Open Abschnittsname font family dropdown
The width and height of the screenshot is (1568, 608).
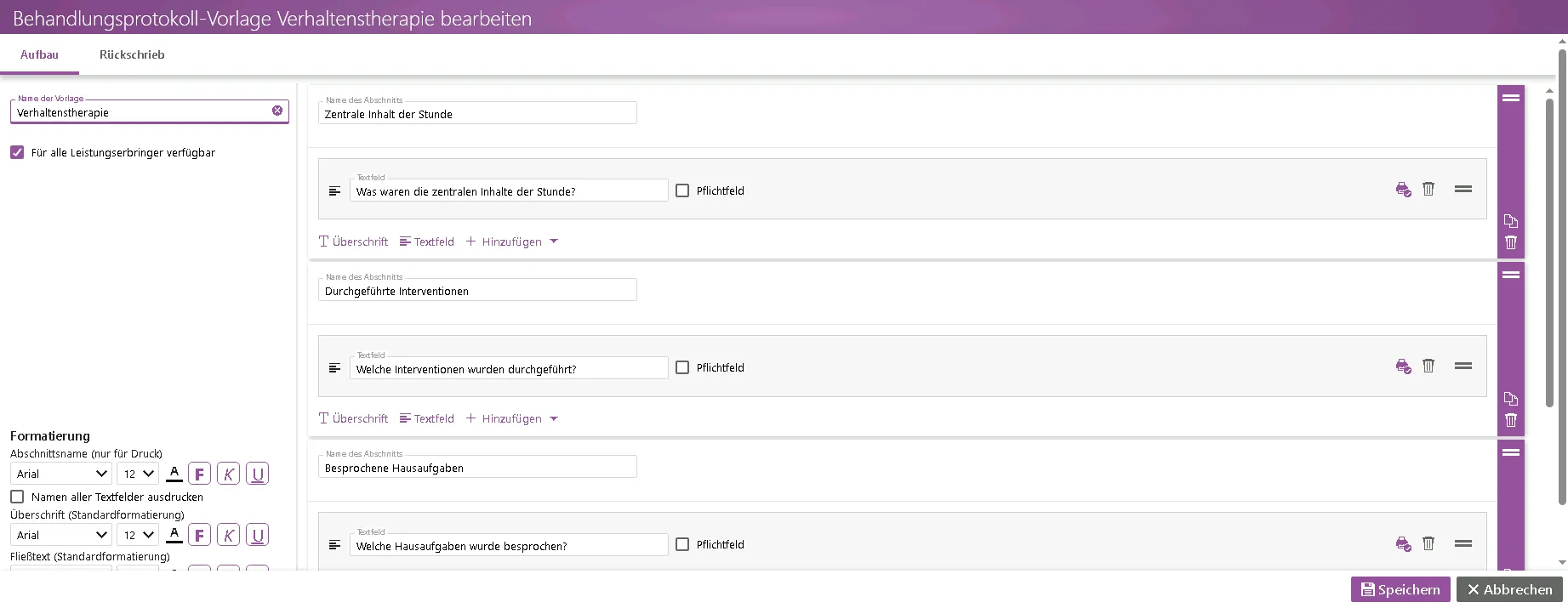tap(61, 474)
